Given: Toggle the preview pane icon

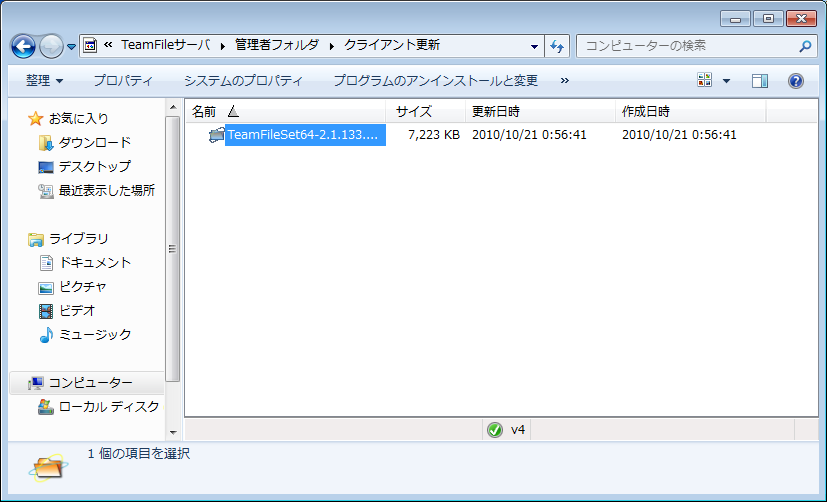Looking at the screenshot, I should pyautogui.click(x=760, y=81).
